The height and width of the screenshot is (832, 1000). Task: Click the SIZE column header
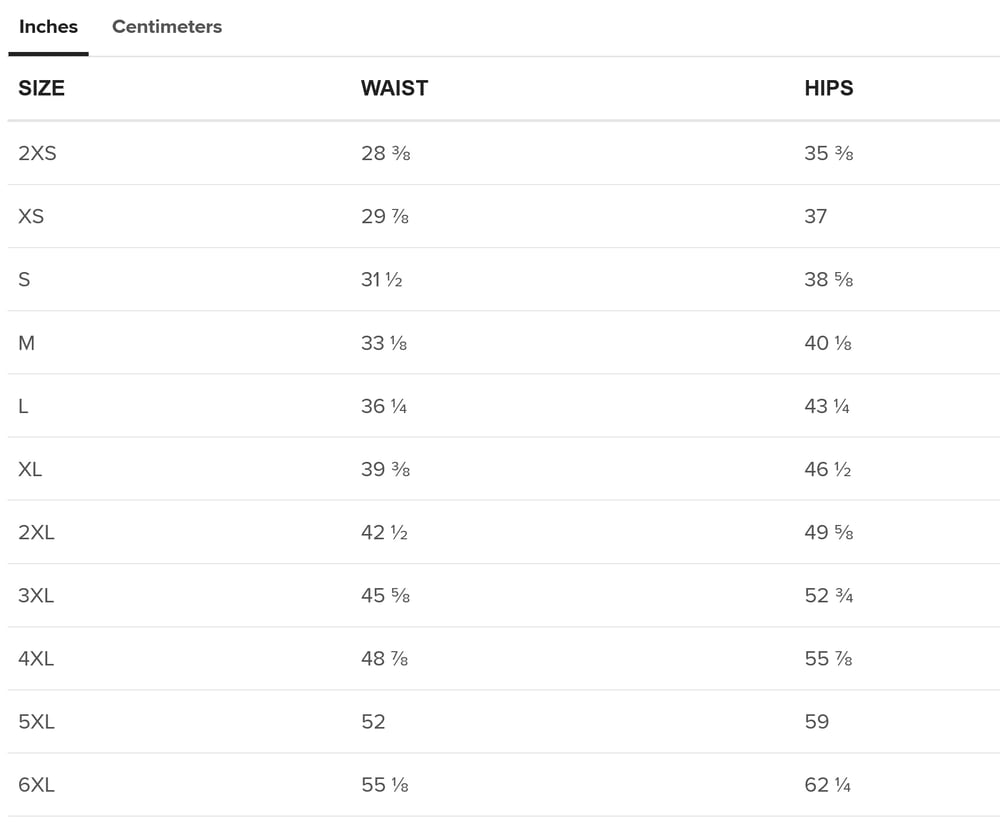pyautogui.click(x=41, y=88)
